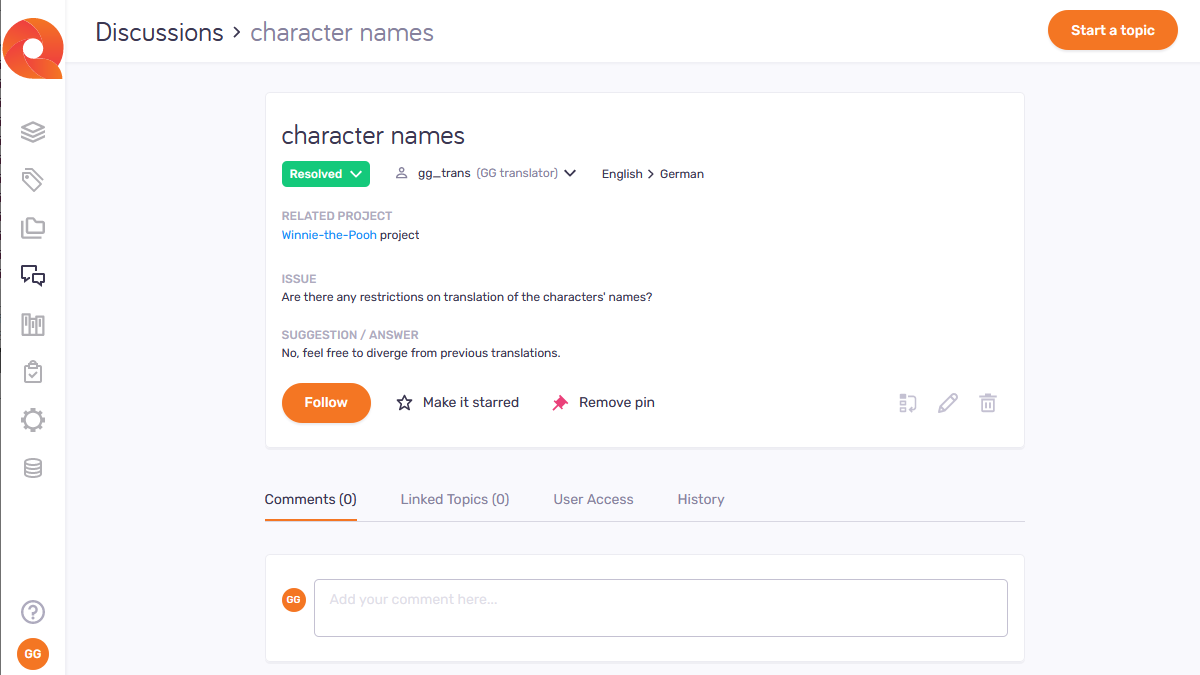Click the pencil edit topic icon

click(x=947, y=403)
